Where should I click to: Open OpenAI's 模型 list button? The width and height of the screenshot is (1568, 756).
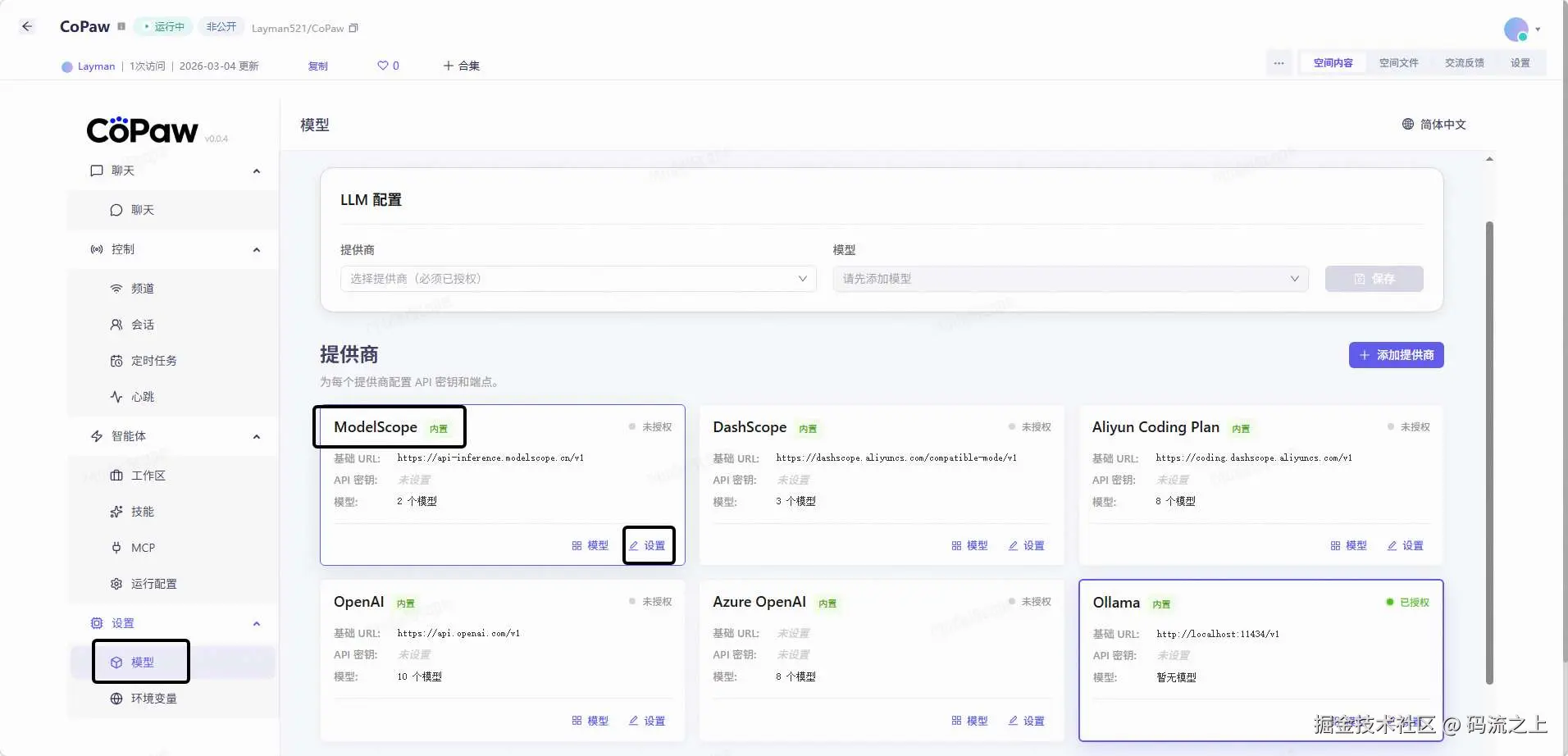tap(590, 722)
